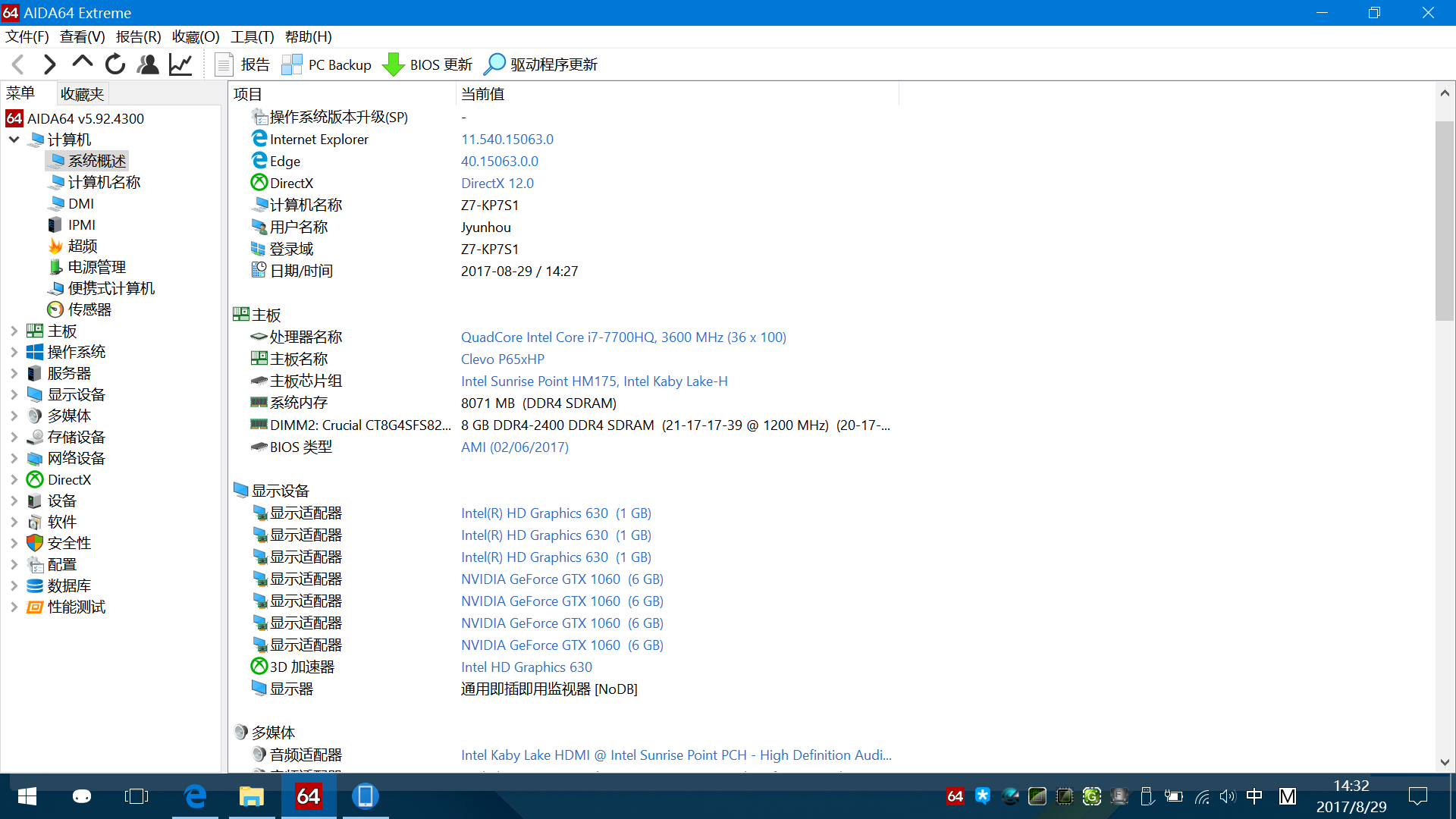Open the graph chart toolbar icon

tap(180, 64)
